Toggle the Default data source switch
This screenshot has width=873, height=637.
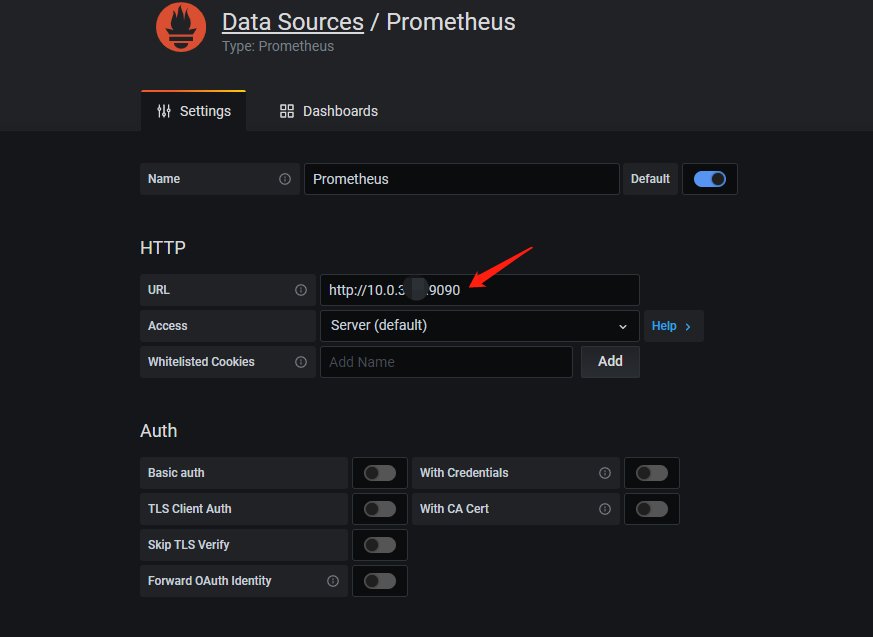tap(710, 179)
